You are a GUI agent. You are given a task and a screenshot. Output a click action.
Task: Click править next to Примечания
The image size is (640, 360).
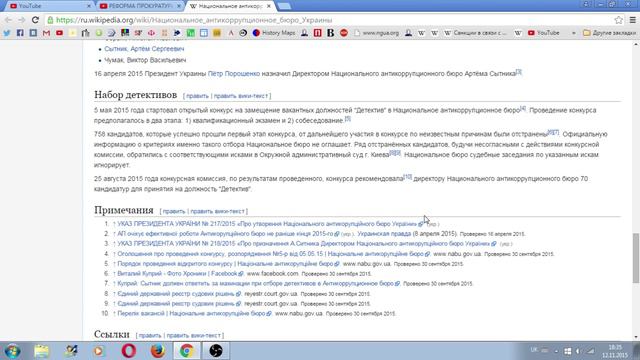pyautogui.click(x=174, y=211)
